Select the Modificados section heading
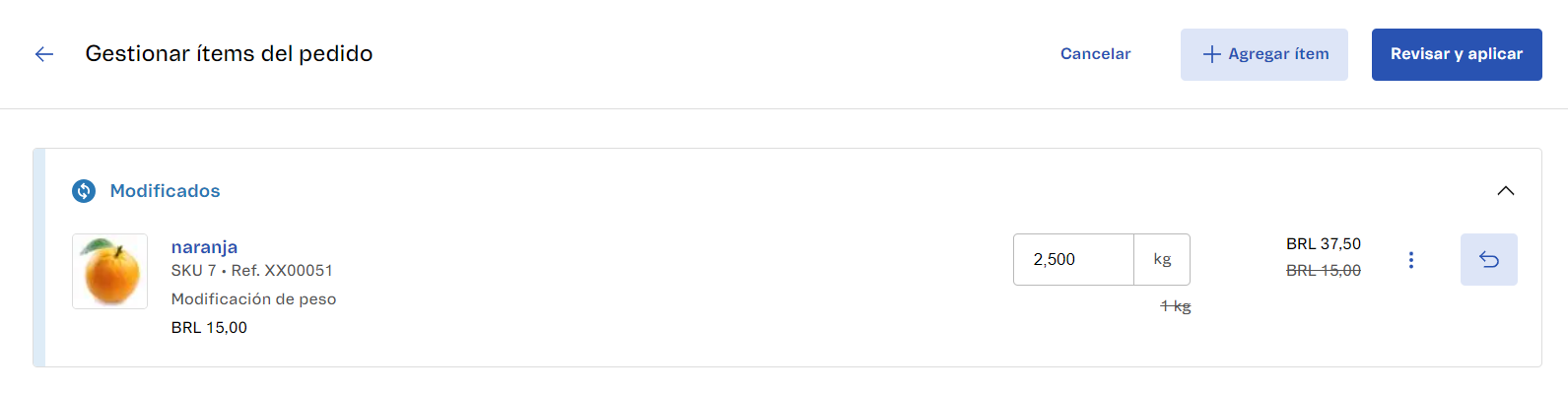The image size is (1568, 394). tap(165, 191)
